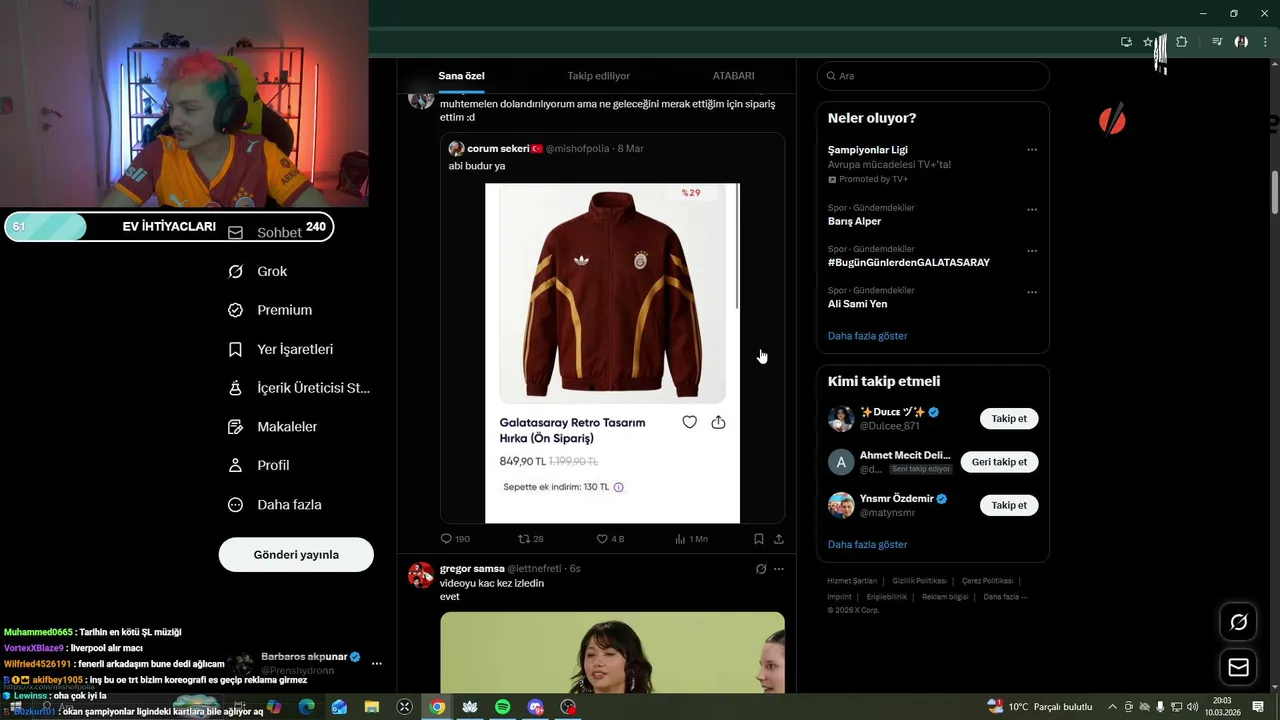Open Yer İşaretleri bookmarks
This screenshot has width=1280, height=720.
pos(281,349)
